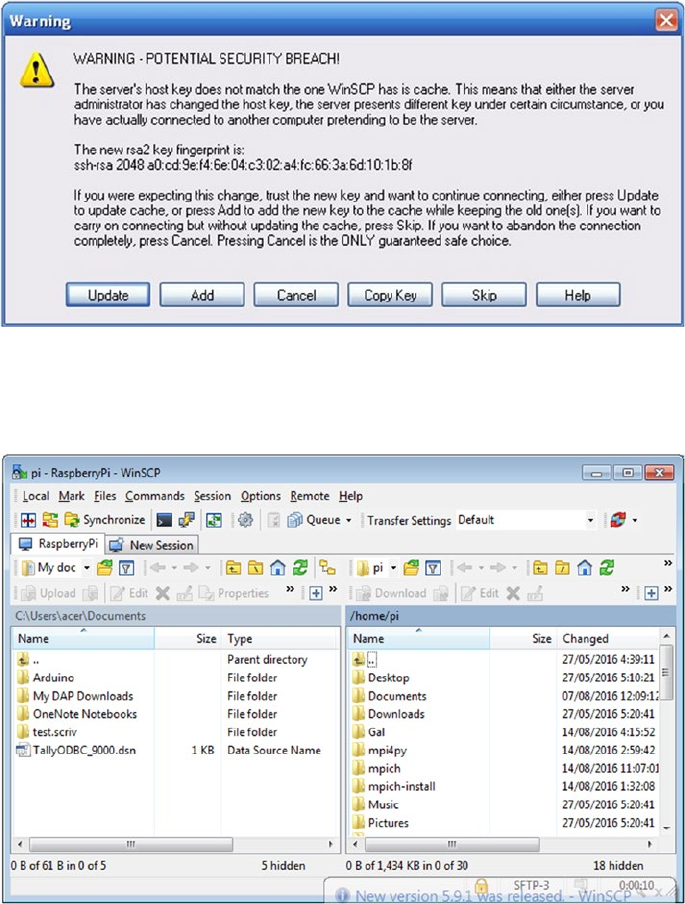Go to local parent directory icon

click(233, 568)
